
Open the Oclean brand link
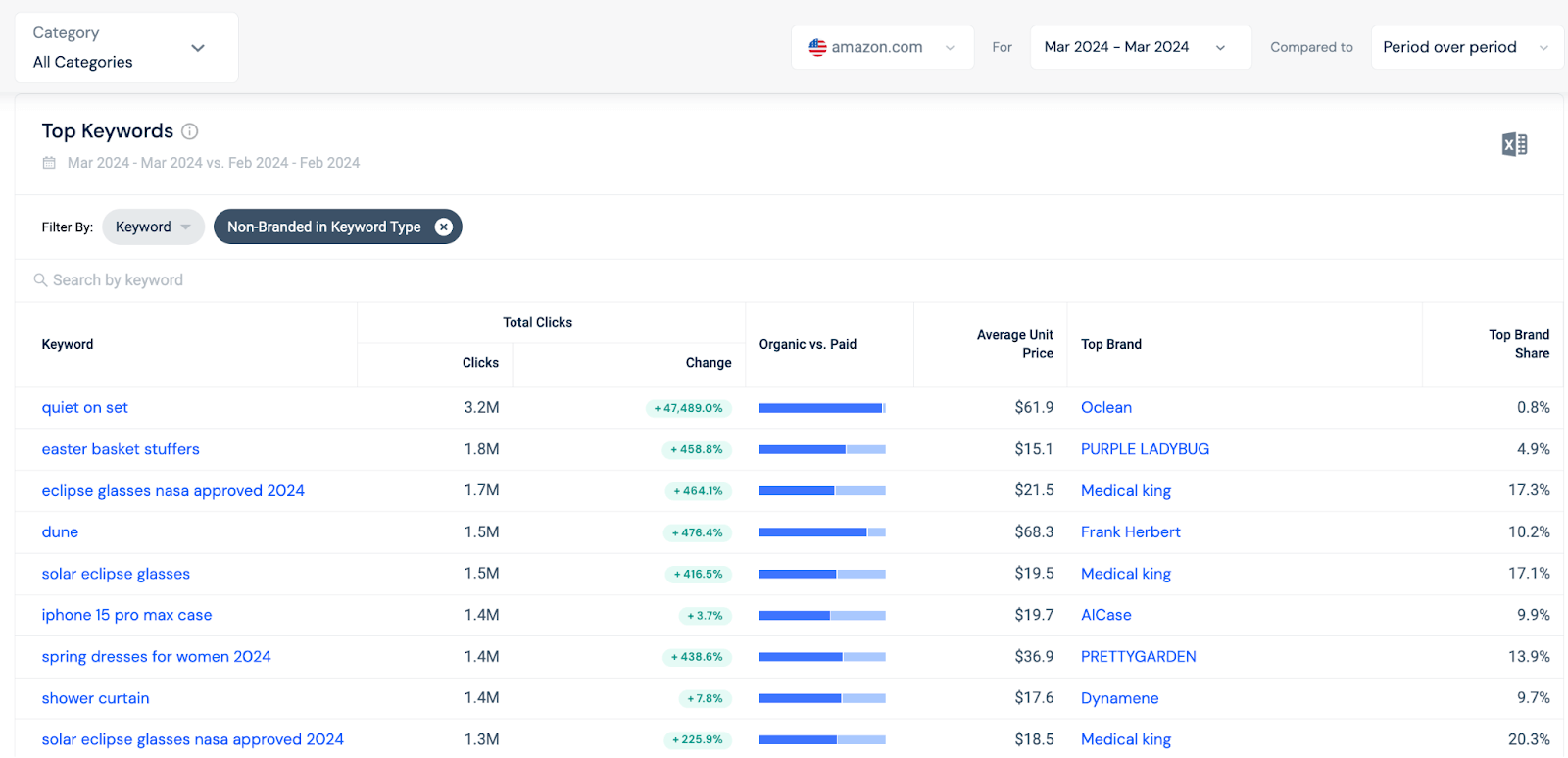pos(1106,407)
